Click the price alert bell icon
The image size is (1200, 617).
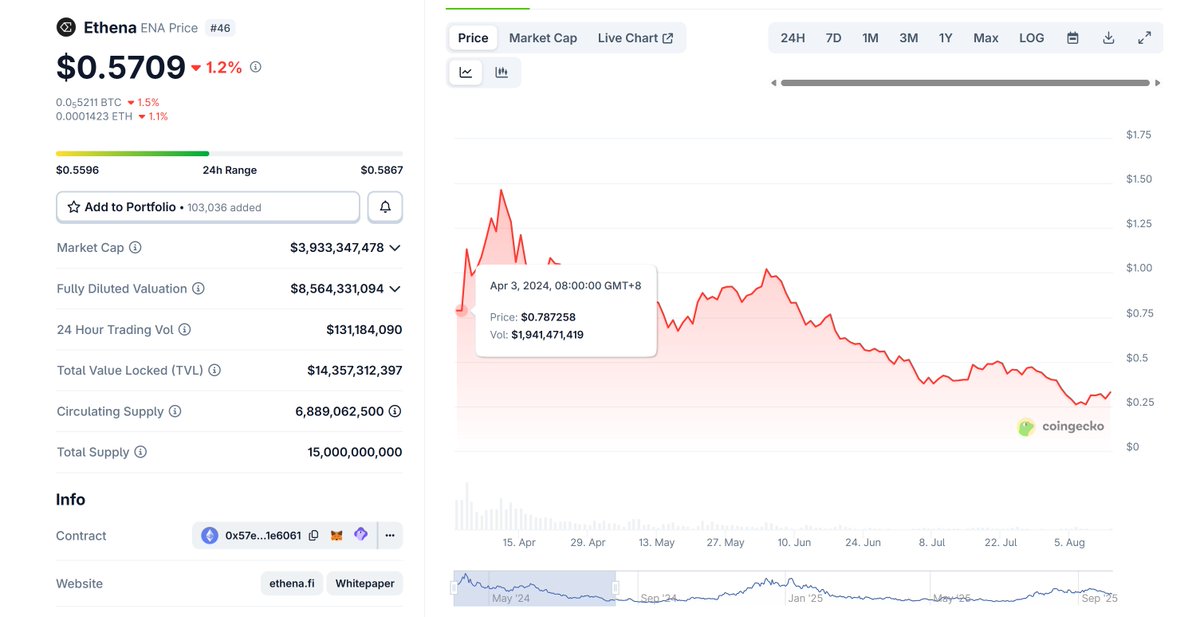385,207
